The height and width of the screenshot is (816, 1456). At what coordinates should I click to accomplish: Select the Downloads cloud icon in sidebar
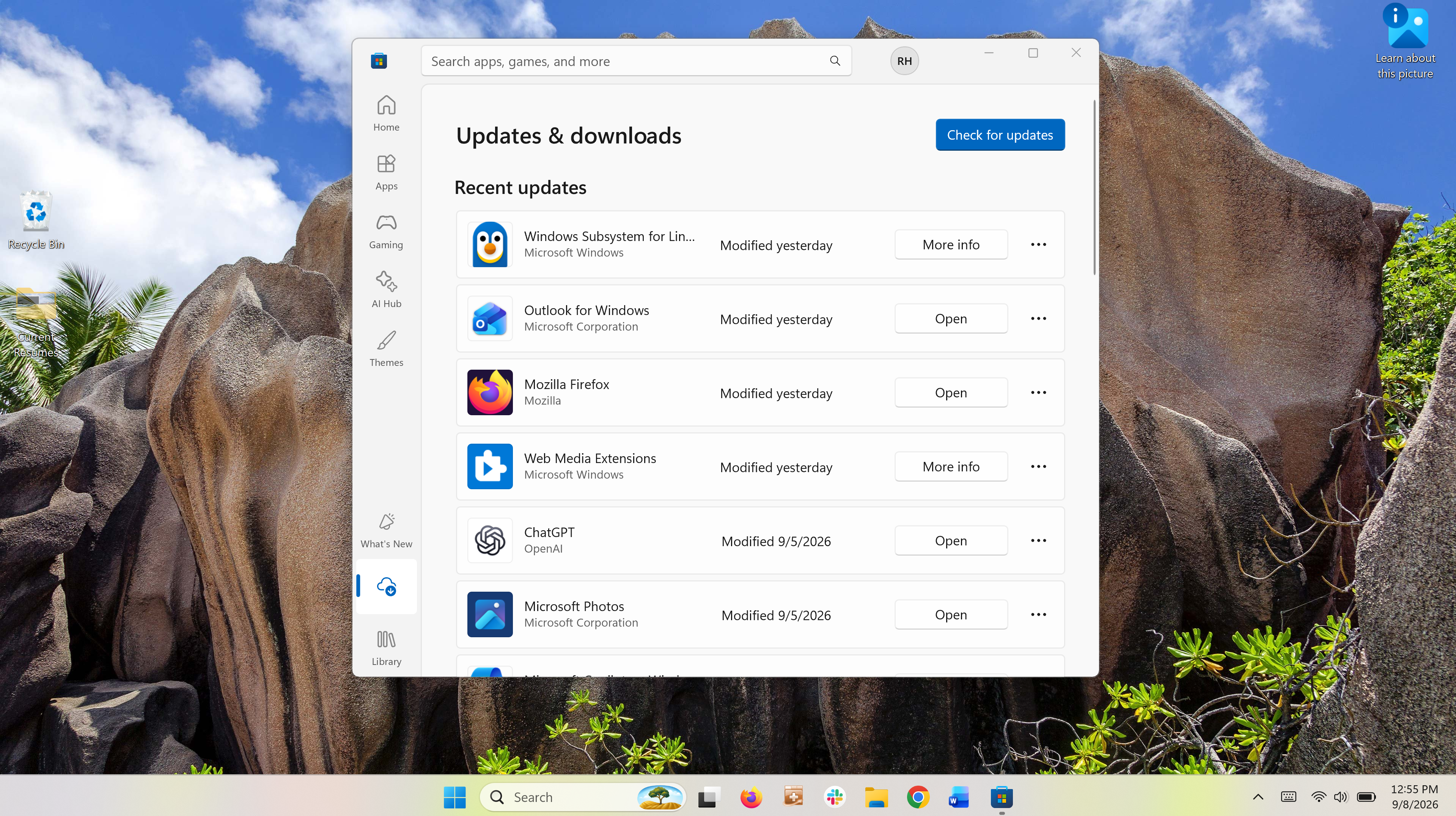point(386,586)
